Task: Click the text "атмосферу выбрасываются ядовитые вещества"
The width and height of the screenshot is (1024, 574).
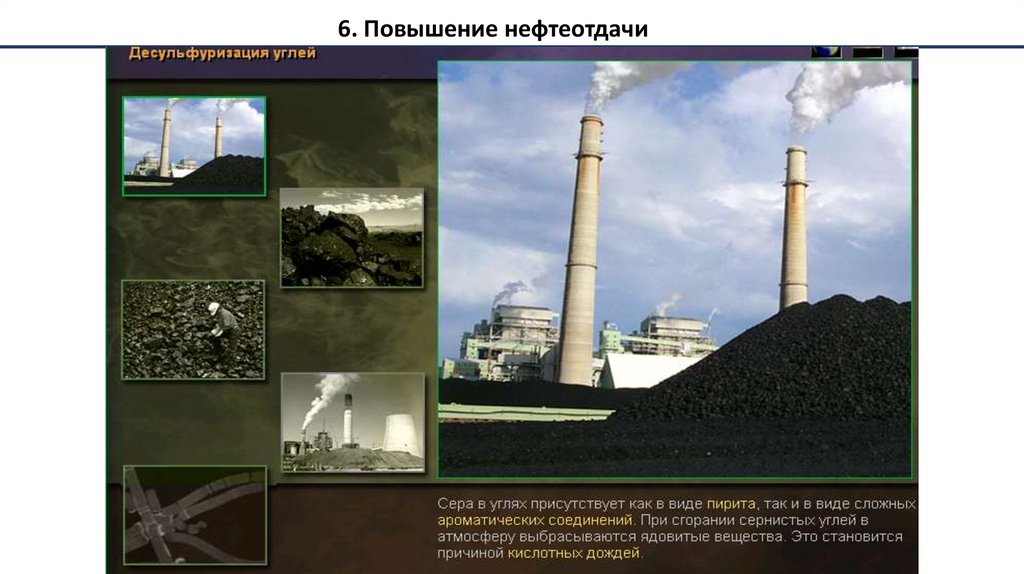Action: (x=611, y=537)
